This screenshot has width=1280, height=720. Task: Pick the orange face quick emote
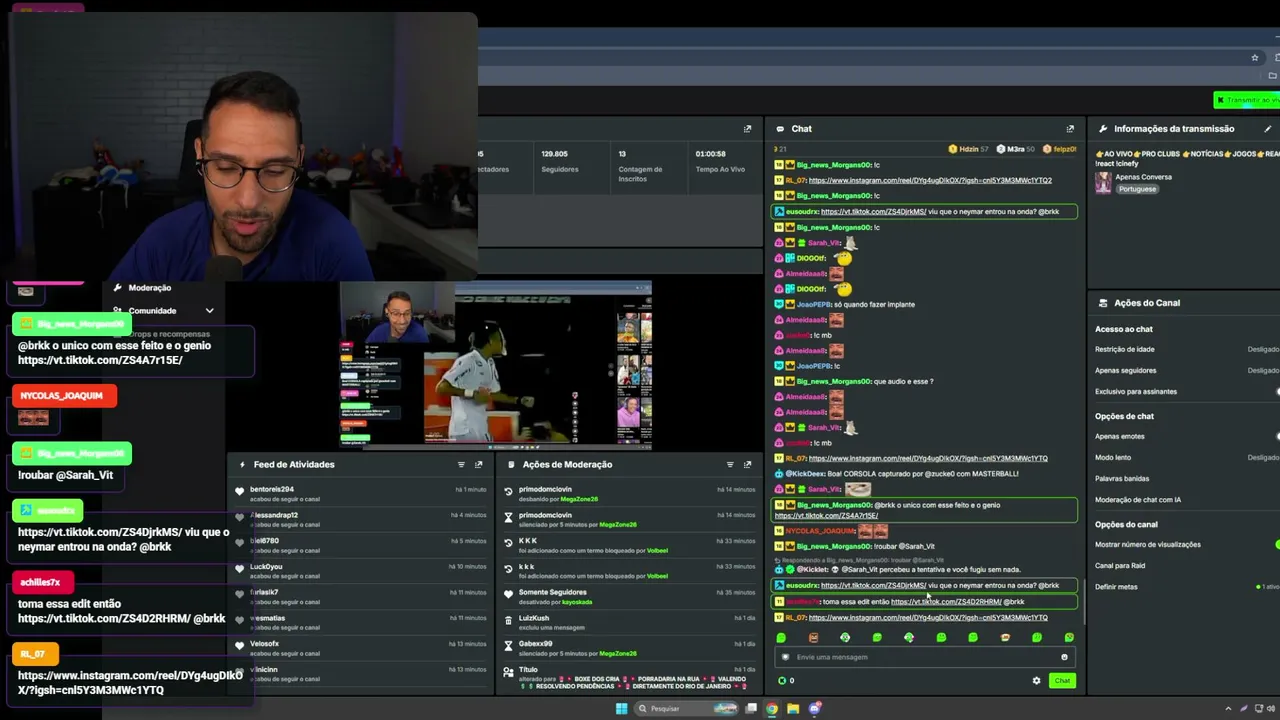pyautogui.click(x=813, y=637)
